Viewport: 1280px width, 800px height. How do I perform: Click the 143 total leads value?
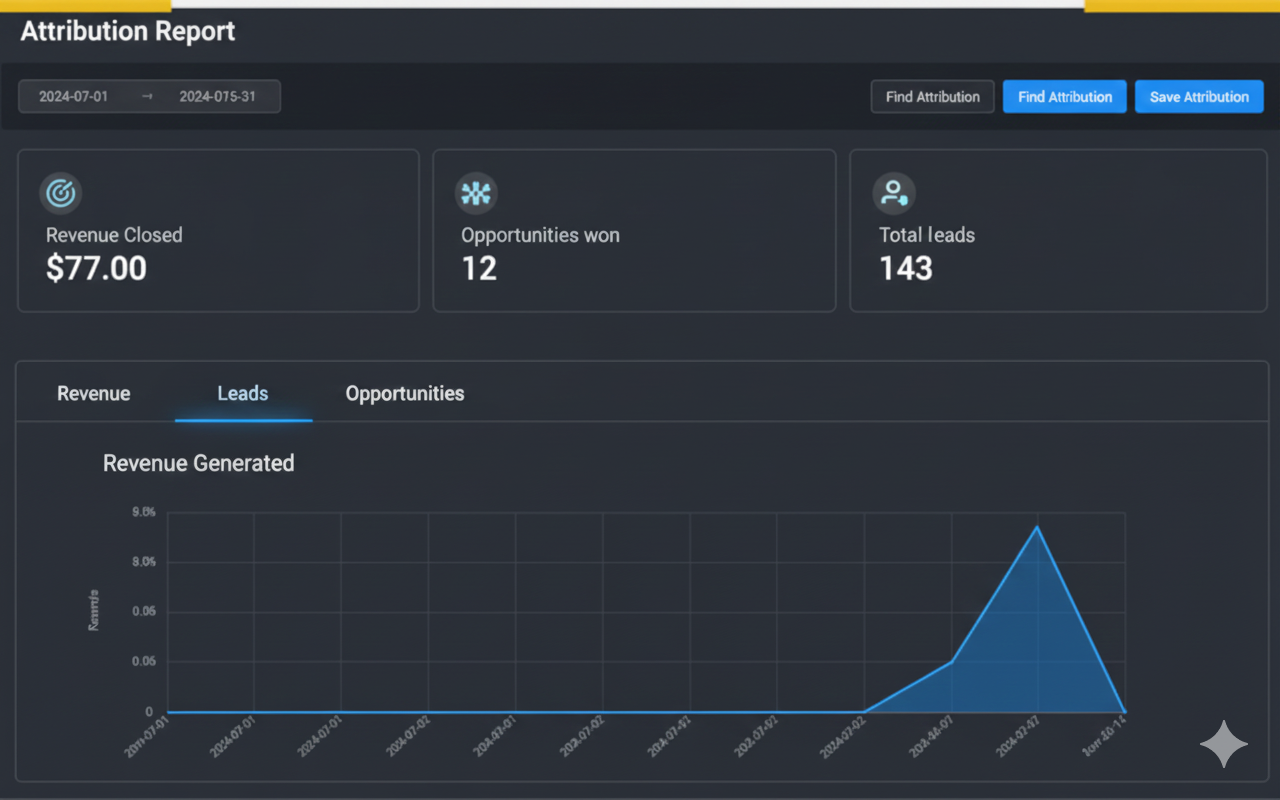click(906, 268)
